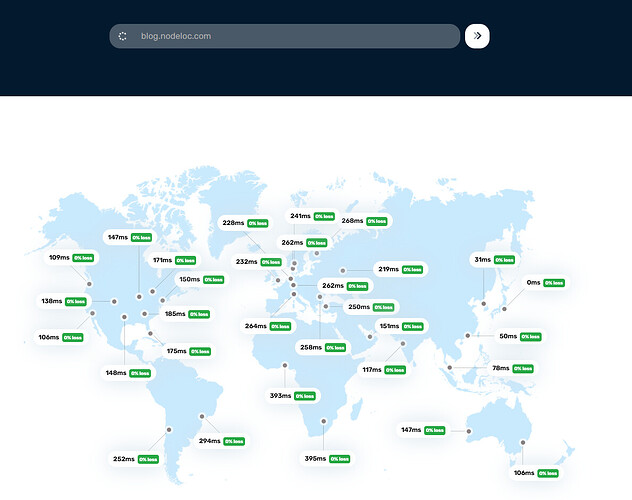632x500 pixels.
Task: Click the 264ms latency label
Action: coord(256,326)
